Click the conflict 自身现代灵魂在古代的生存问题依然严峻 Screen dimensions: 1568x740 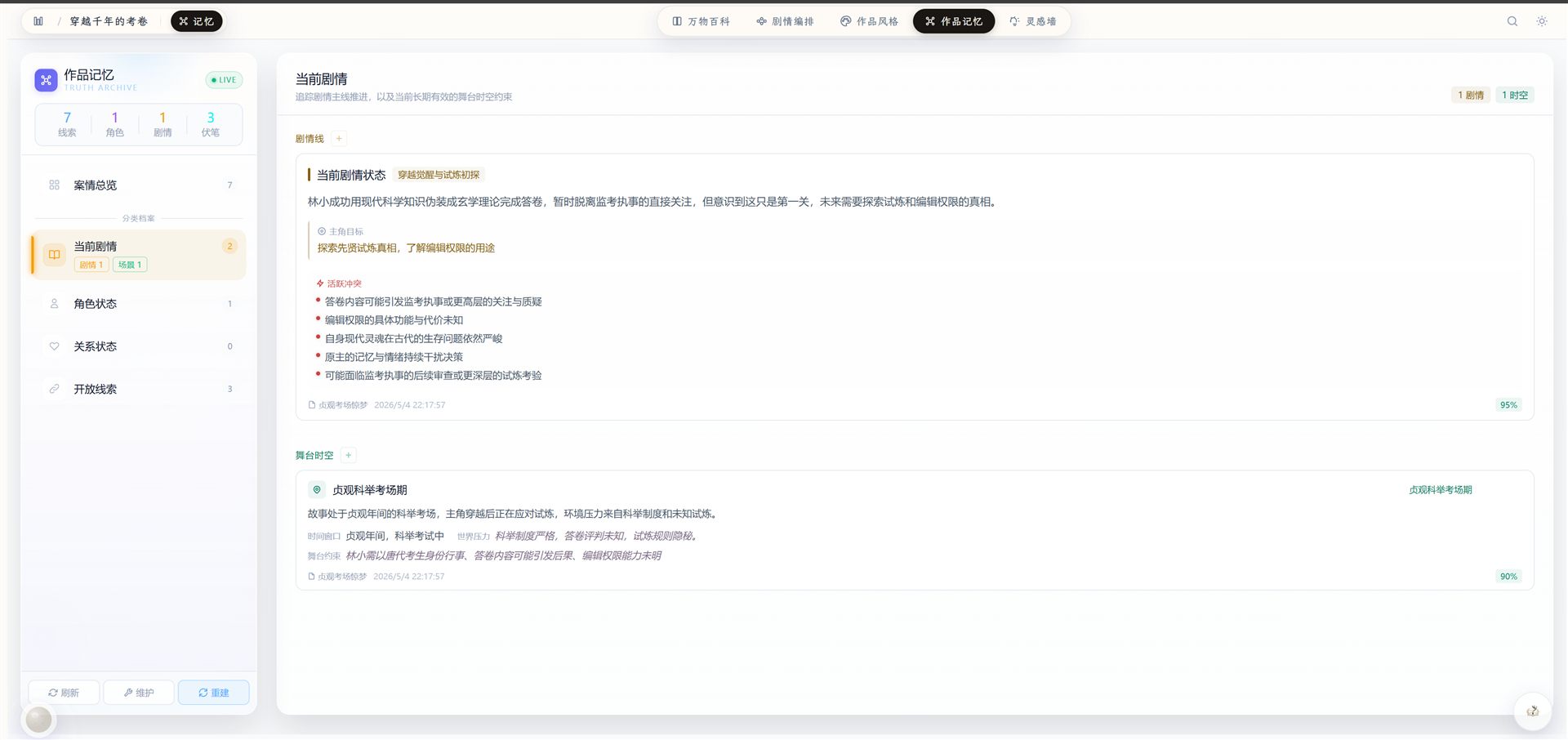tap(413, 339)
